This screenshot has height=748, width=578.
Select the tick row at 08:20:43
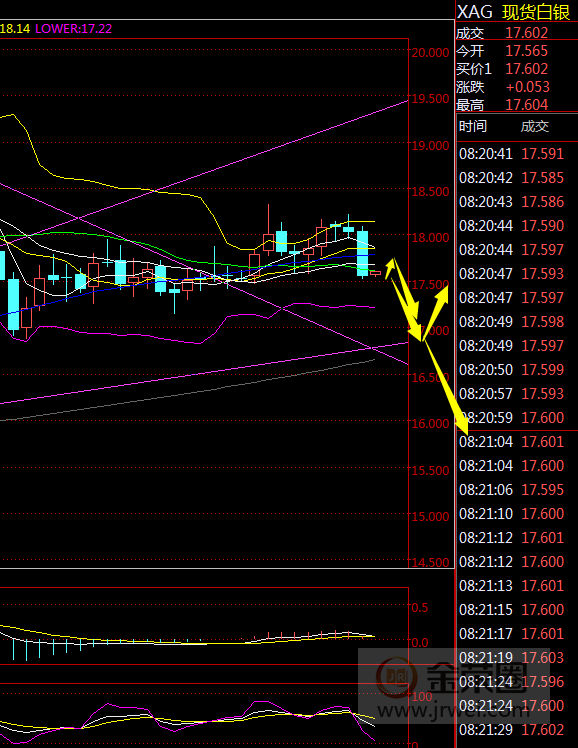coord(517,202)
